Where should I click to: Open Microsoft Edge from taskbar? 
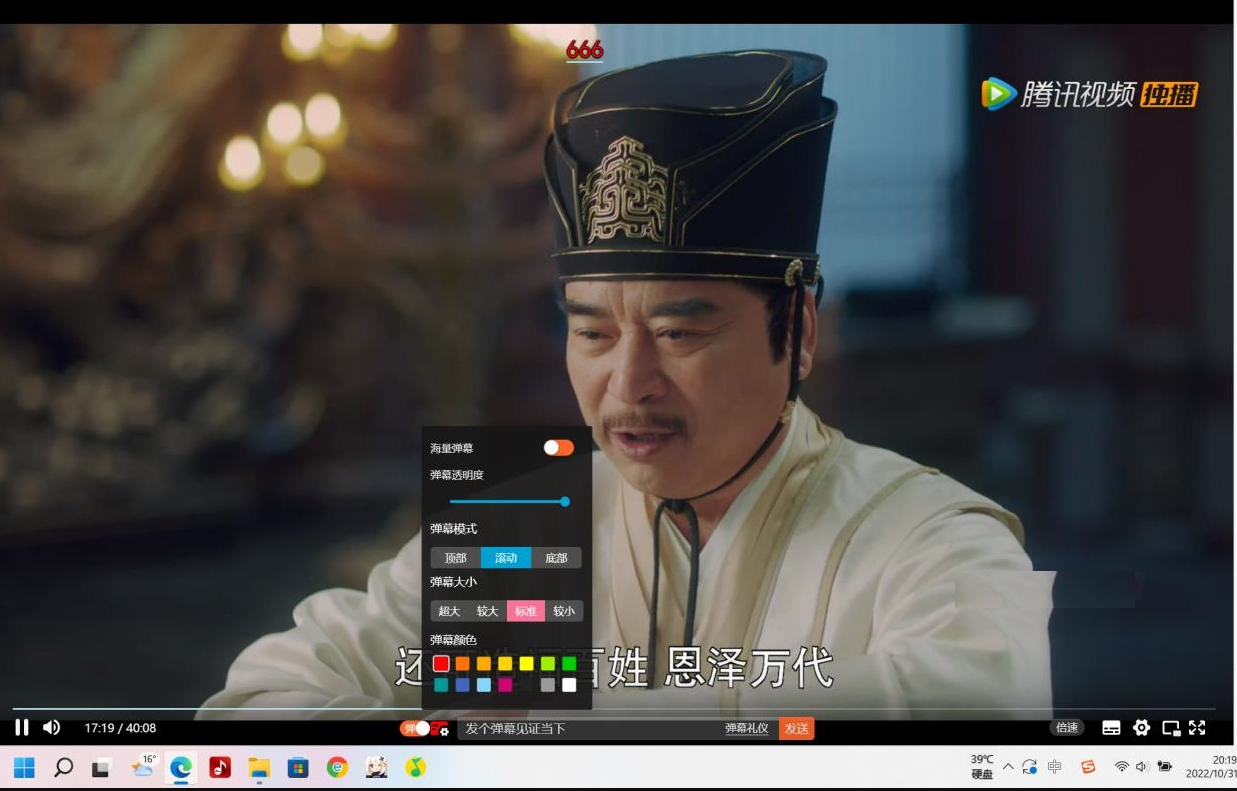point(180,767)
